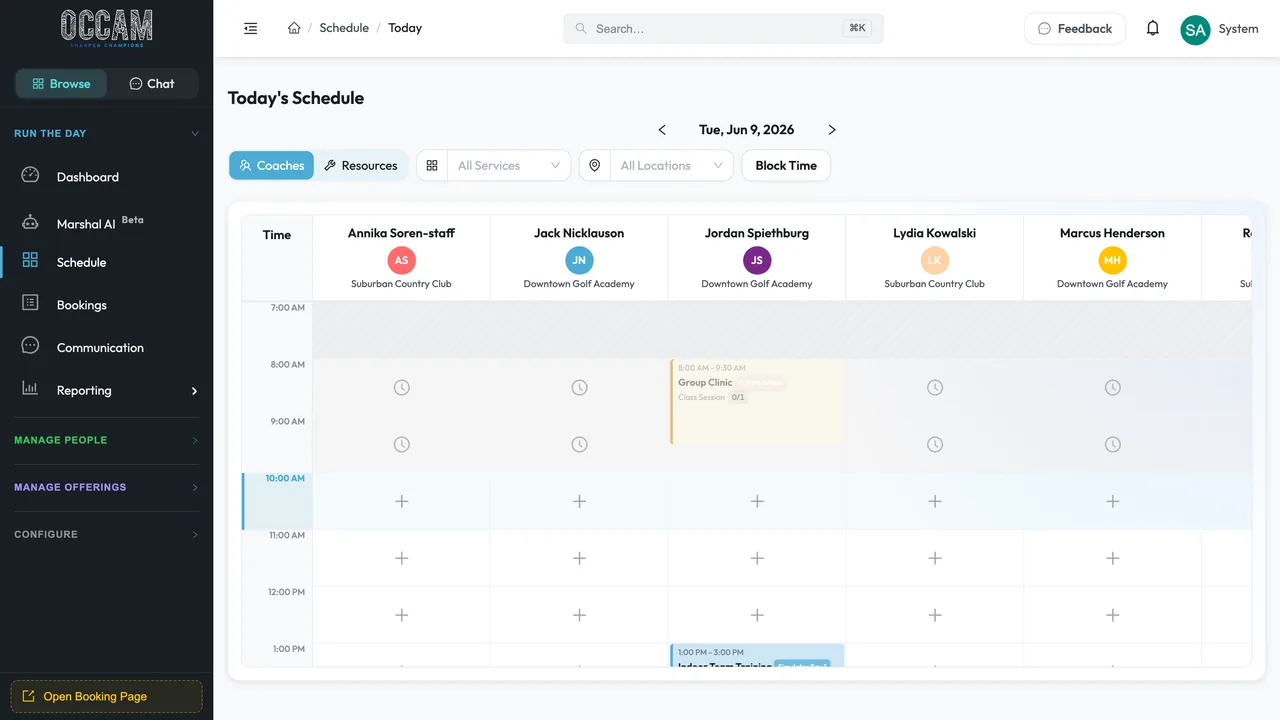The image size is (1280, 720).
Task: Add booking at 11:00 AM for Jordan Spiethburg
Action: (x=757, y=558)
